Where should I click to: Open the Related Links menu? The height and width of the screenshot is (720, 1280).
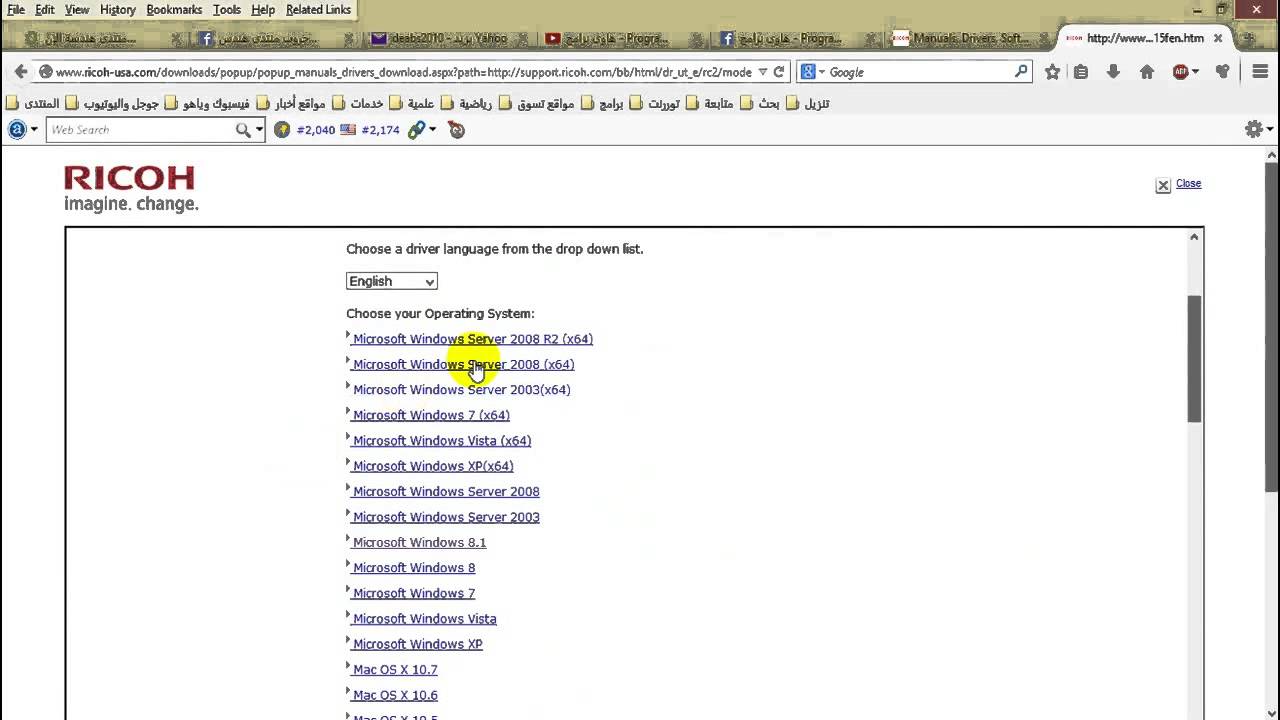coord(319,9)
